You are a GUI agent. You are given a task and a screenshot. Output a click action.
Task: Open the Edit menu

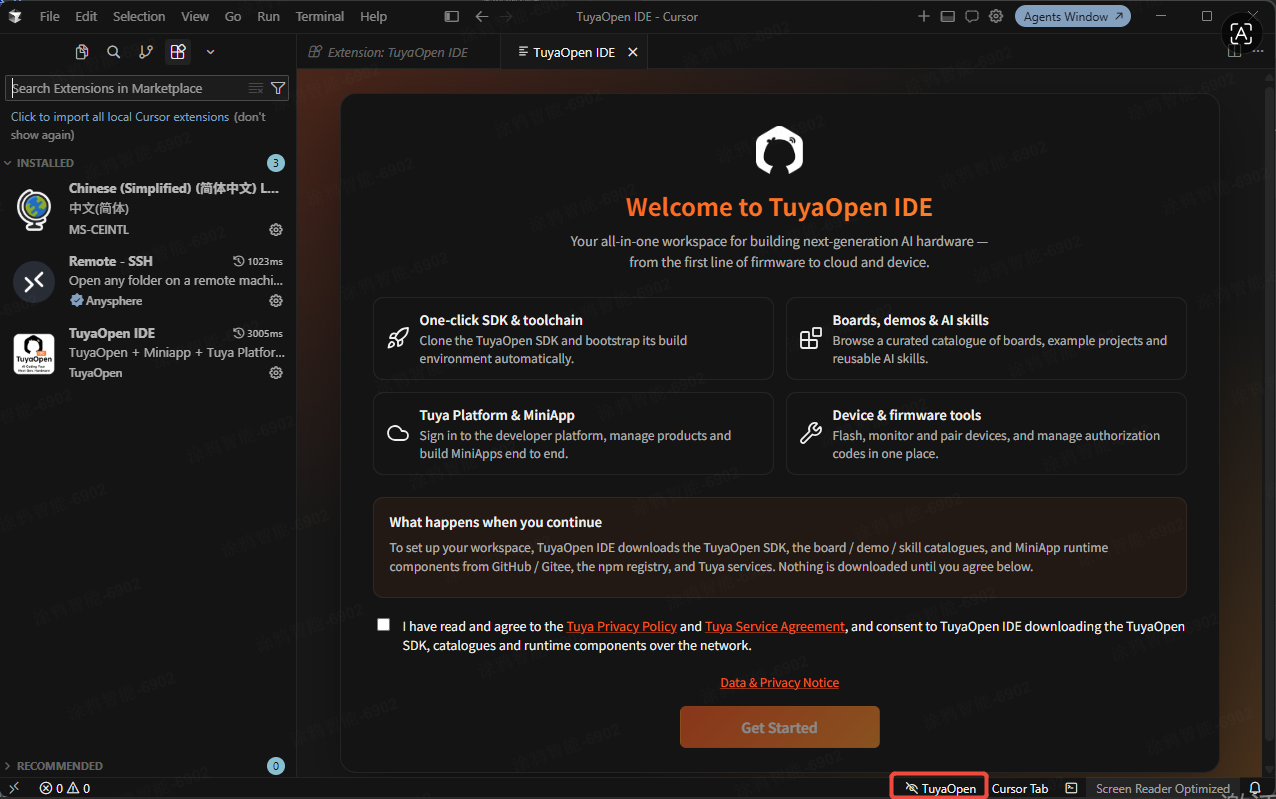(x=86, y=16)
